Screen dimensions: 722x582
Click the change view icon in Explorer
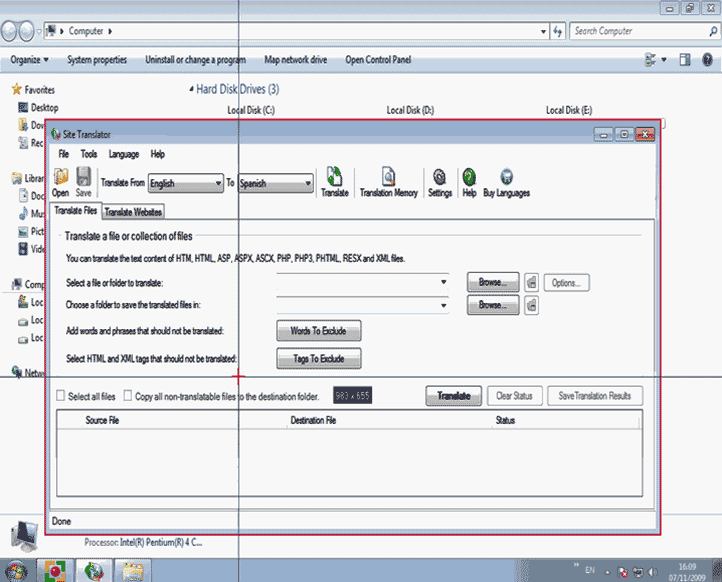click(x=650, y=59)
